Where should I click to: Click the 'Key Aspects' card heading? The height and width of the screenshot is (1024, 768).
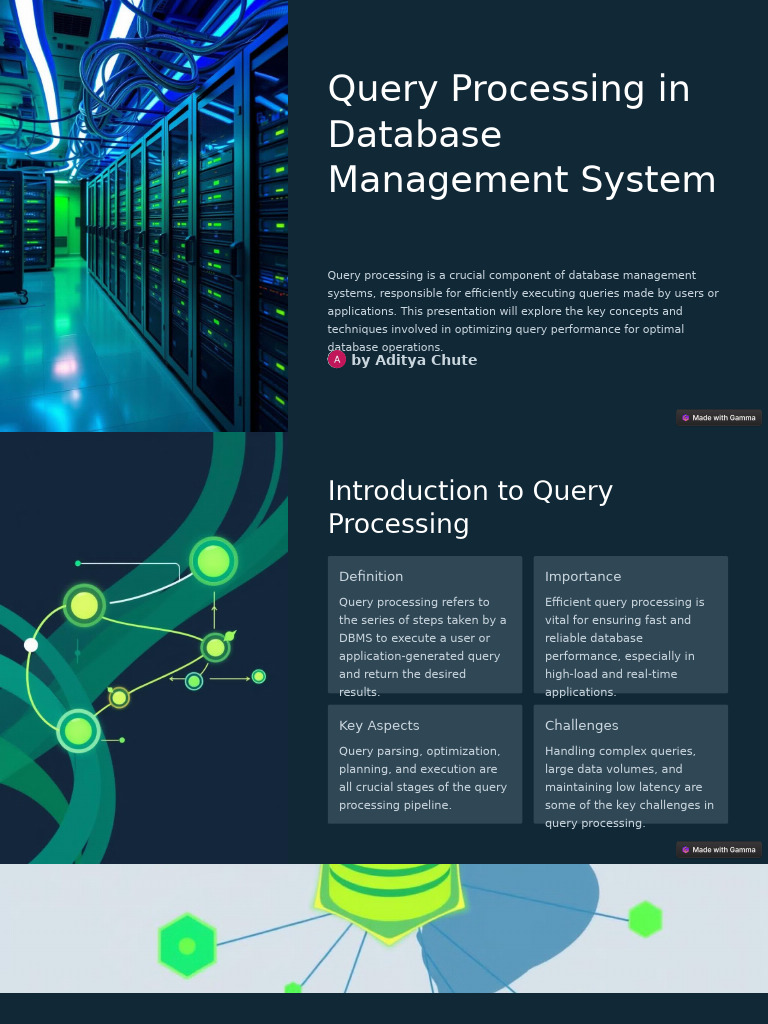click(x=379, y=726)
